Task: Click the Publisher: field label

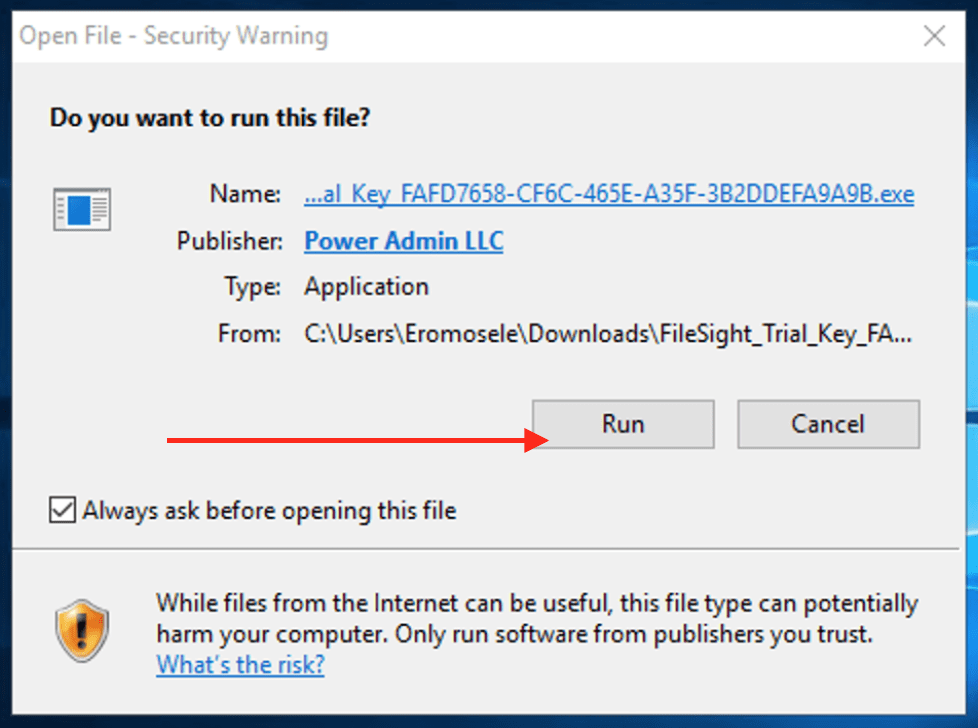Action: point(230,241)
